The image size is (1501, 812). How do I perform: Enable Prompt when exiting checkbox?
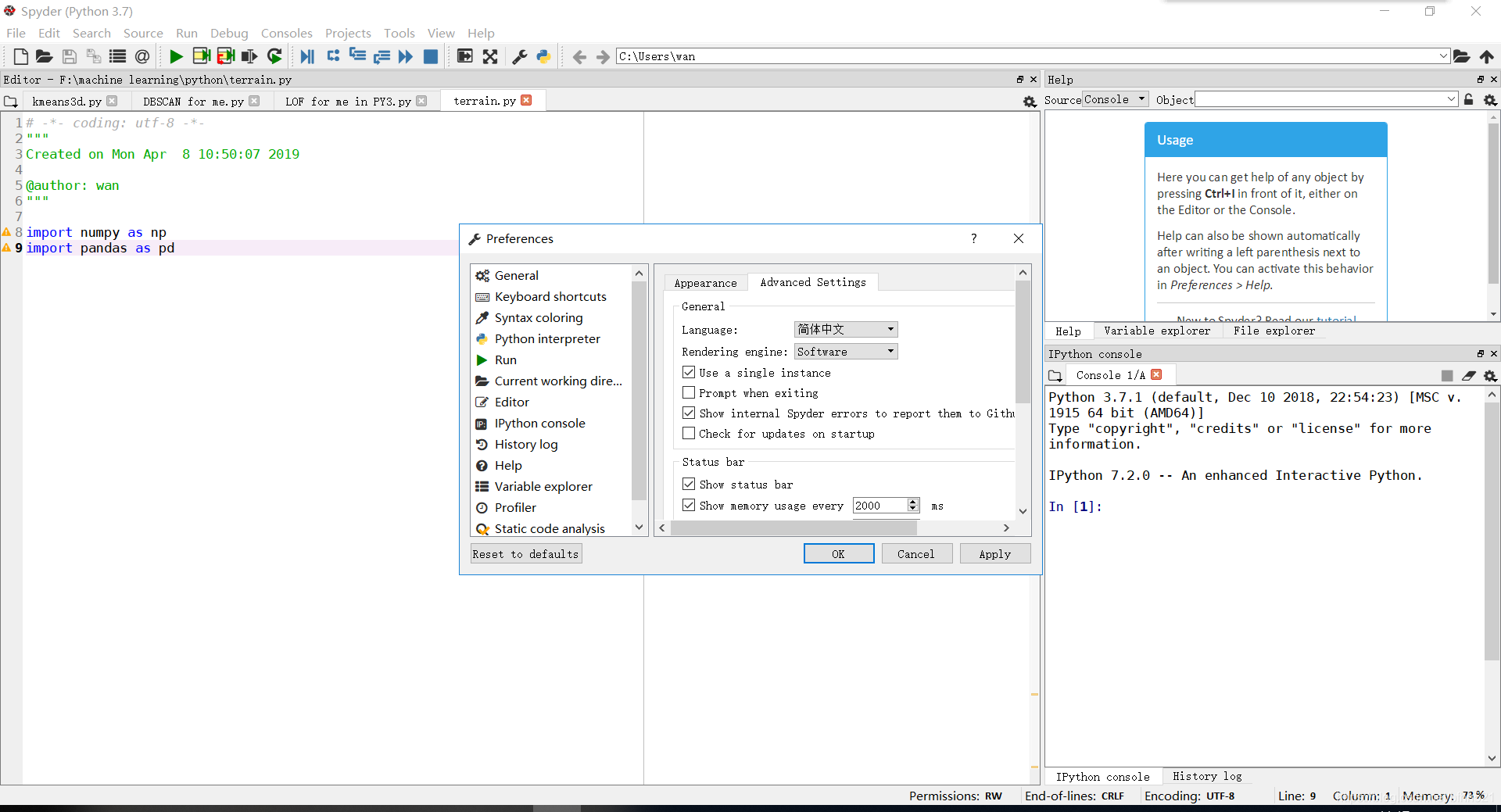click(x=689, y=392)
